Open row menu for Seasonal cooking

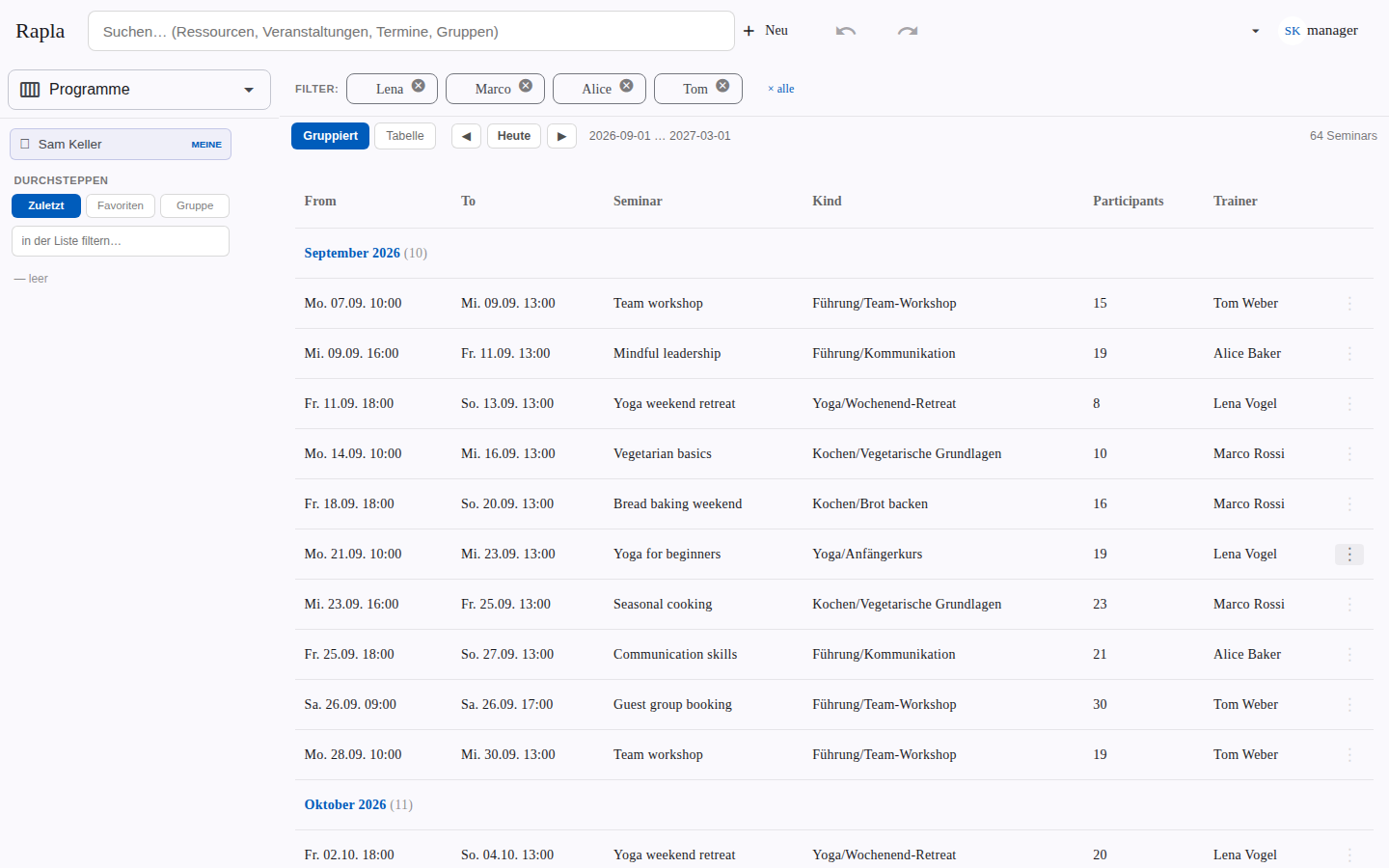[1349, 604]
